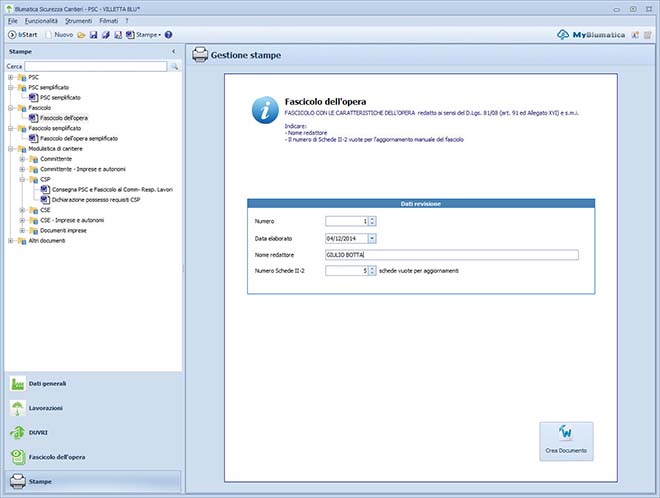660x498 pixels.
Task: Click the Nome redattore text field
Action: [x=451, y=254]
